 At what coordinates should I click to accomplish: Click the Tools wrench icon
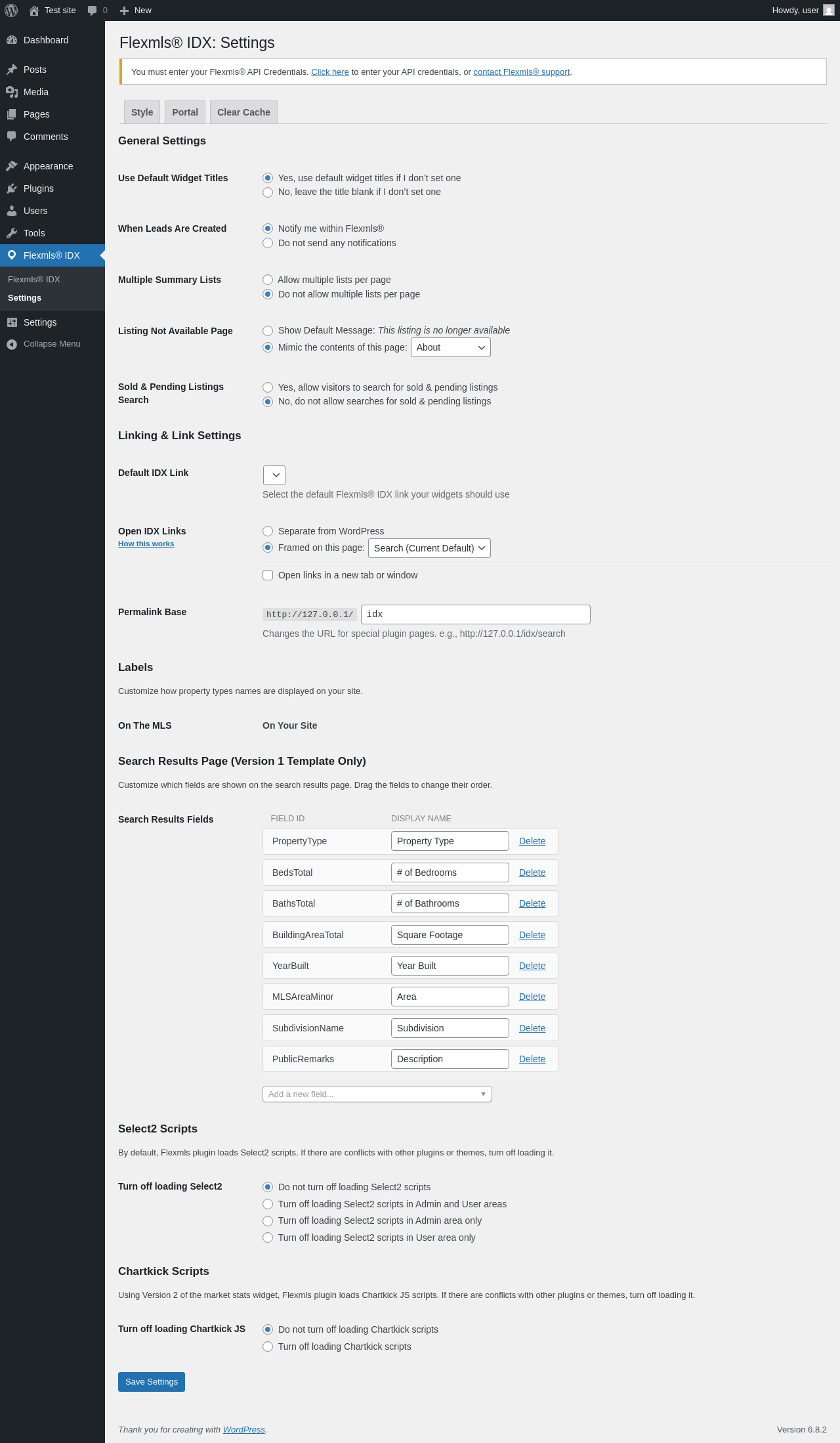pyautogui.click(x=12, y=233)
